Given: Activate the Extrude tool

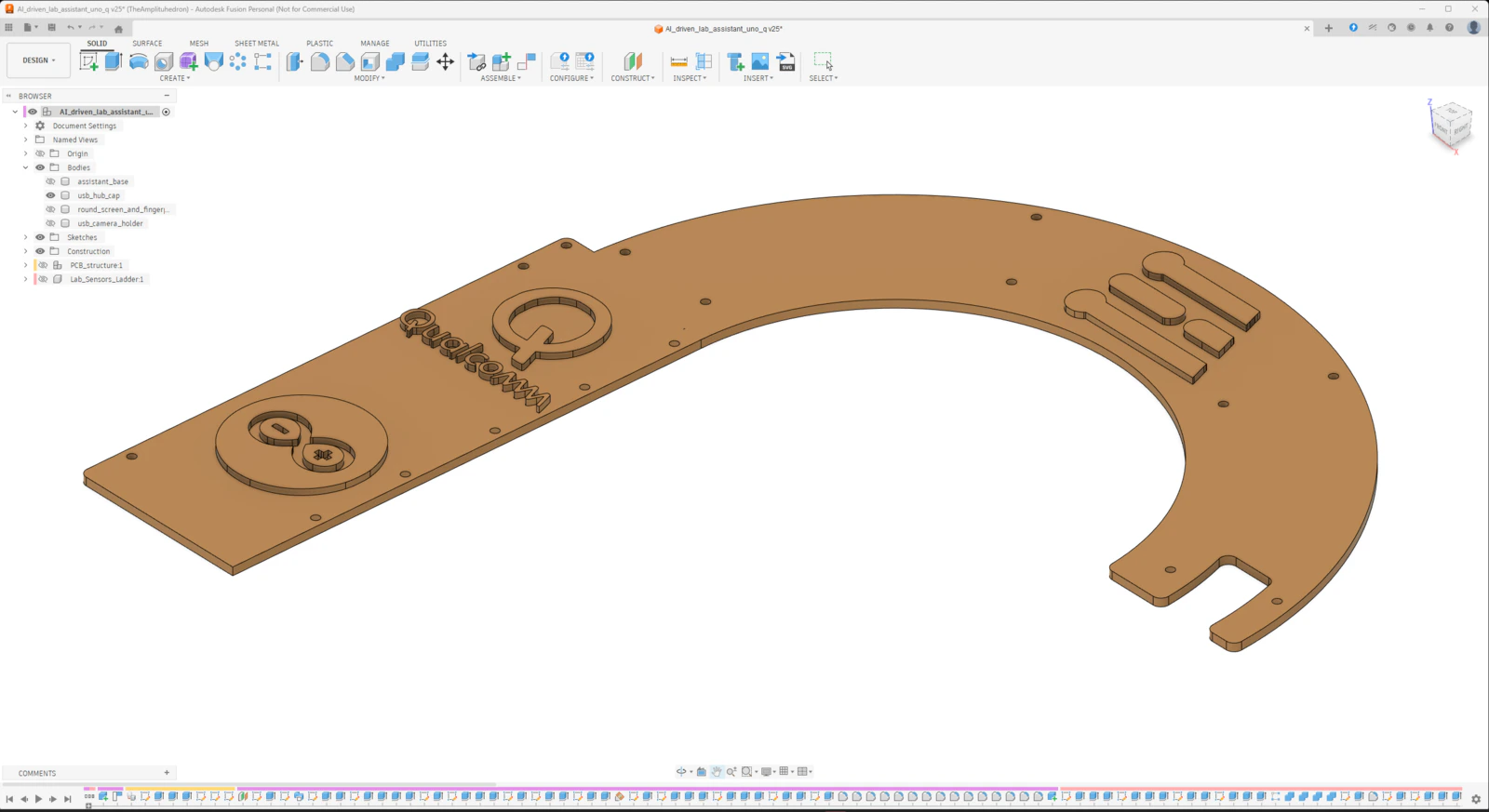Looking at the screenshot, I should 114,61.
